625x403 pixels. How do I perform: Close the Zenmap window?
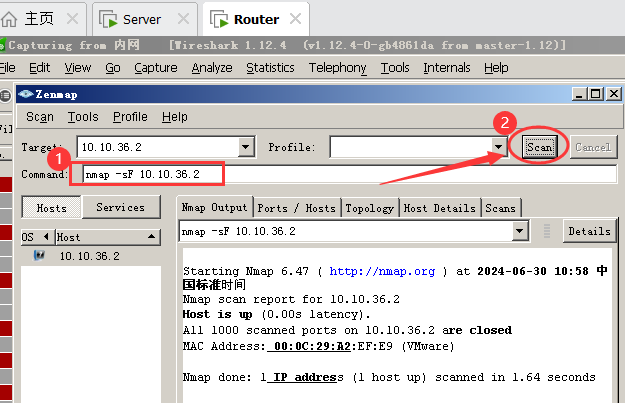[614, 94]
